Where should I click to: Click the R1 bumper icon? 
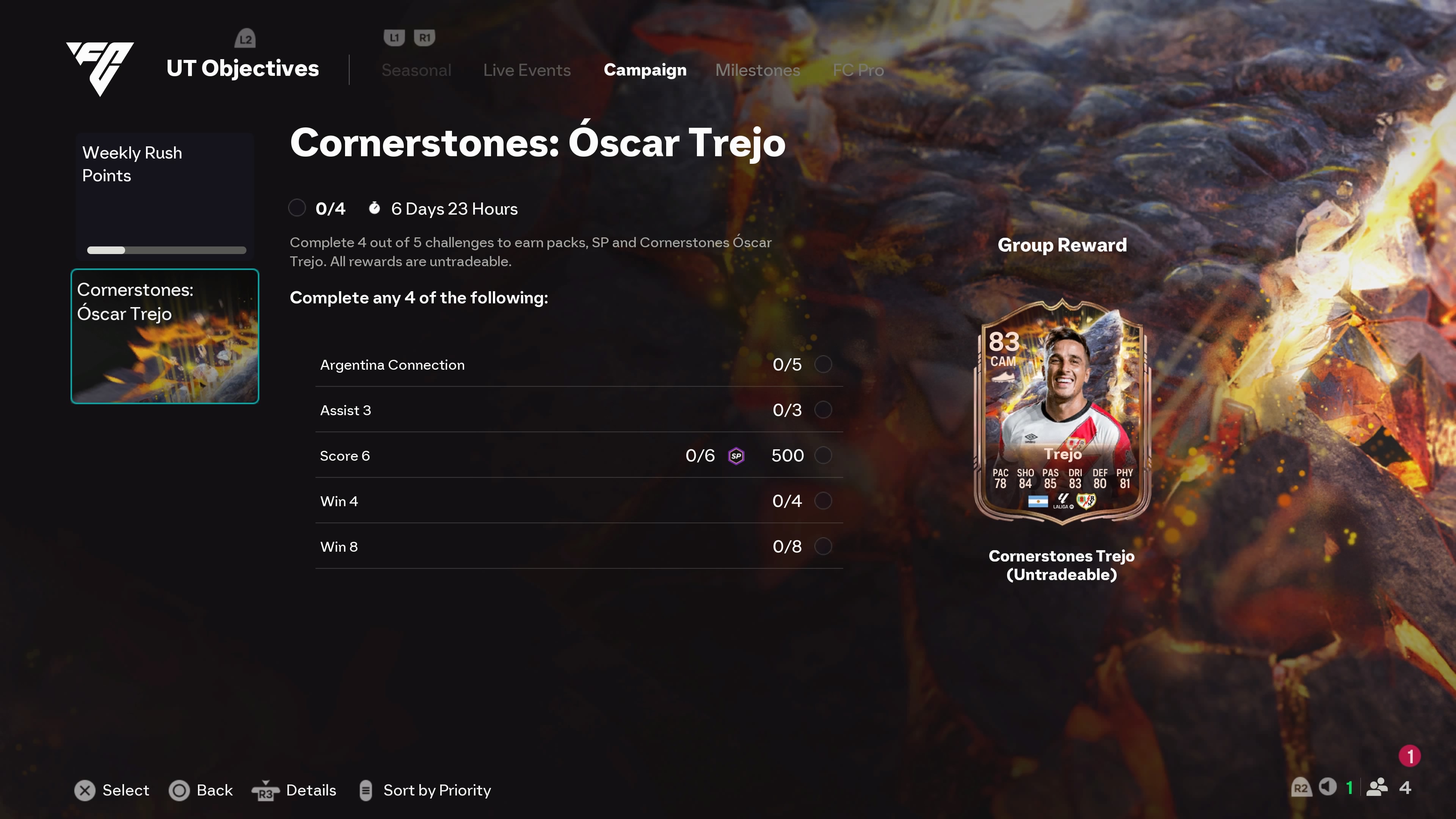pyautogui.click(x=425, y=38)
